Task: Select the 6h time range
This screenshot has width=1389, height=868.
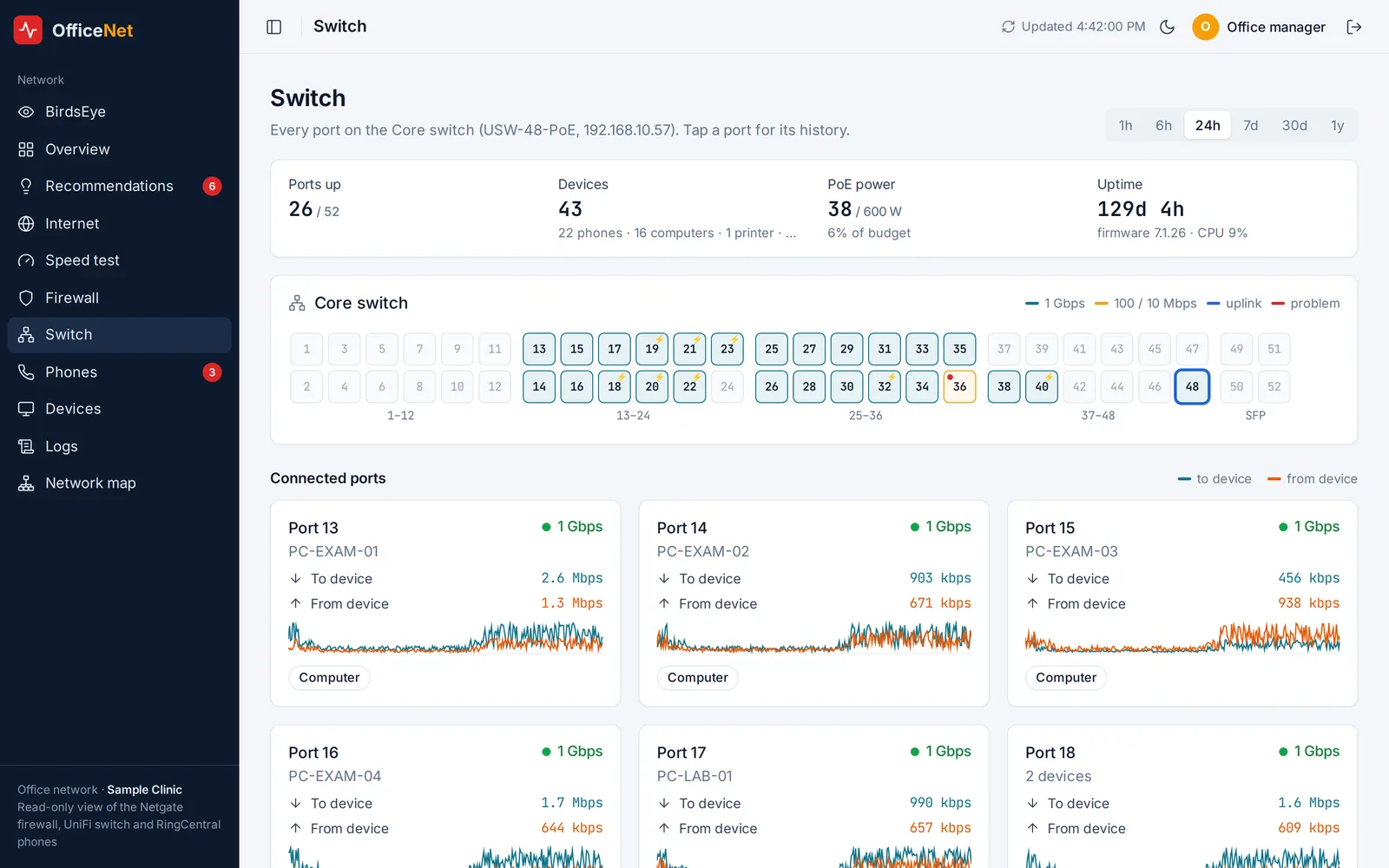Action: point(1163,126)
